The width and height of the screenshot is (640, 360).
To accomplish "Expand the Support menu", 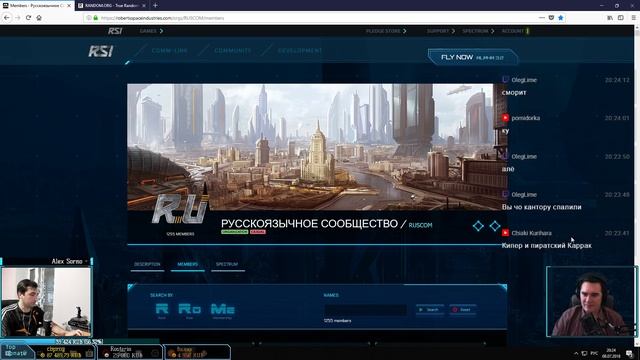I will pyautogui.click(x=440, y=31).
